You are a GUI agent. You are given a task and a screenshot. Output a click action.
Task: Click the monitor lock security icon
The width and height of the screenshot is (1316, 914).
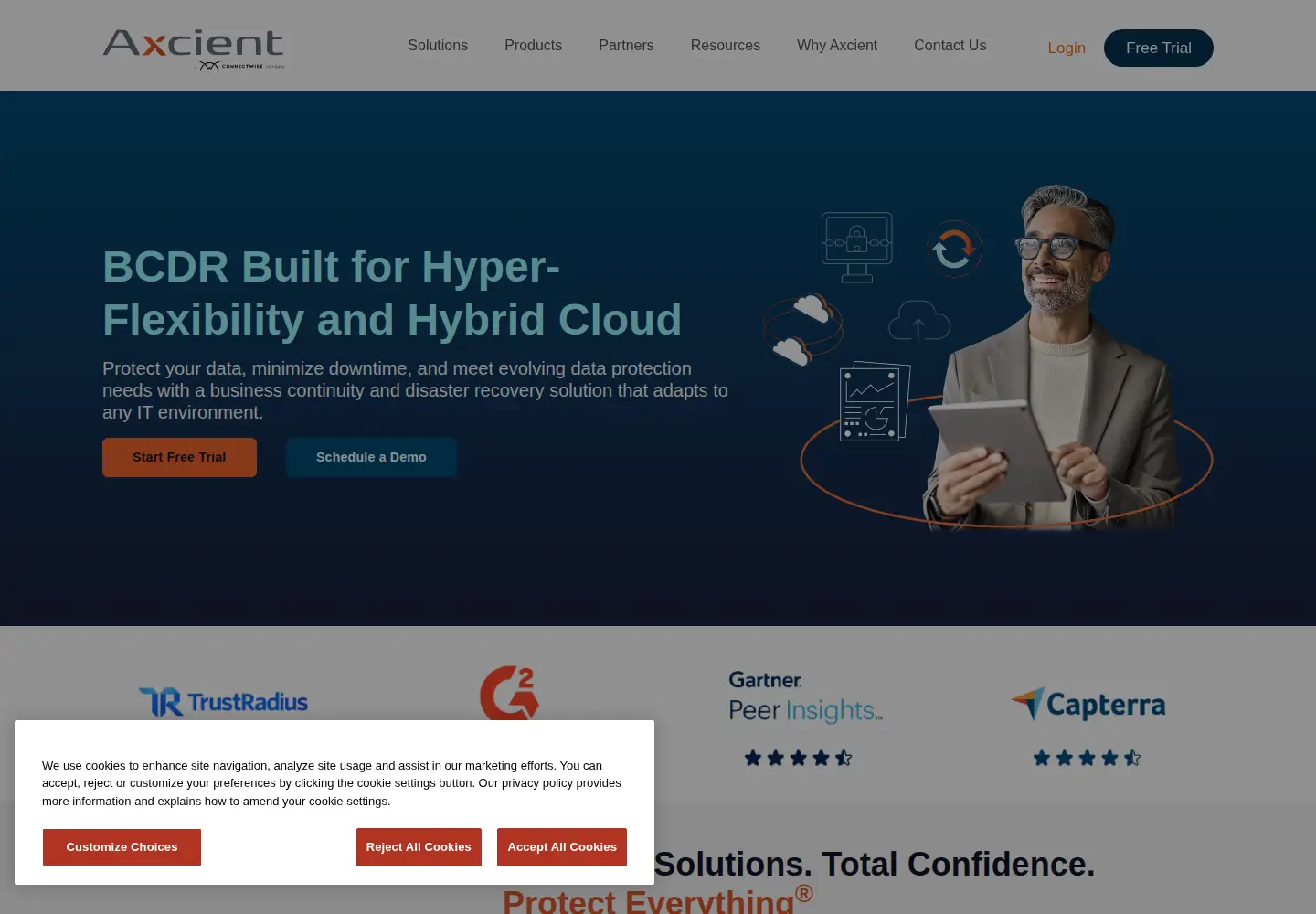click(x=856, y=247)
